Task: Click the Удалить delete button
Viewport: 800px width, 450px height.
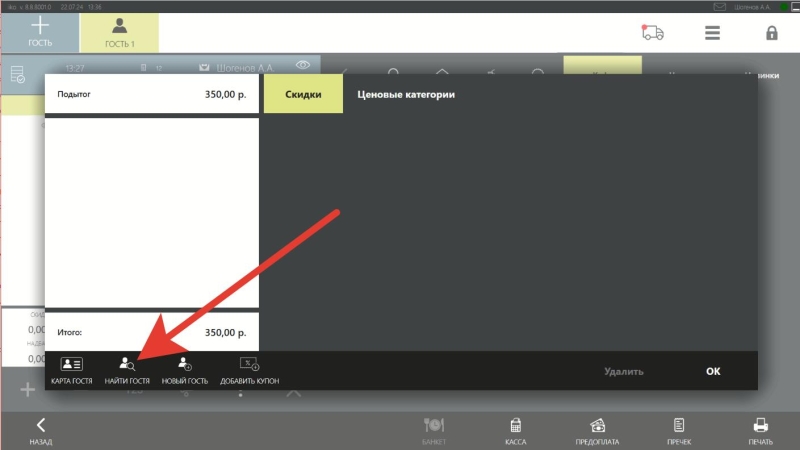Action: tap(623, 371)
